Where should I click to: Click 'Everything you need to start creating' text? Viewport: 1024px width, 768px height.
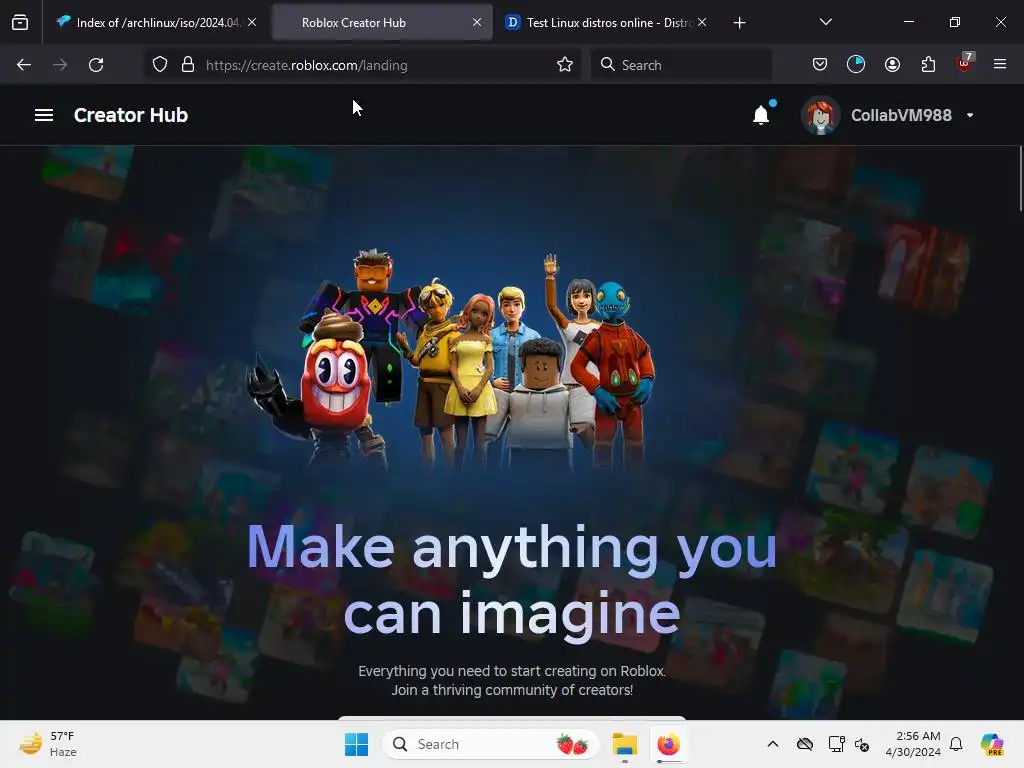click(512, 671)
